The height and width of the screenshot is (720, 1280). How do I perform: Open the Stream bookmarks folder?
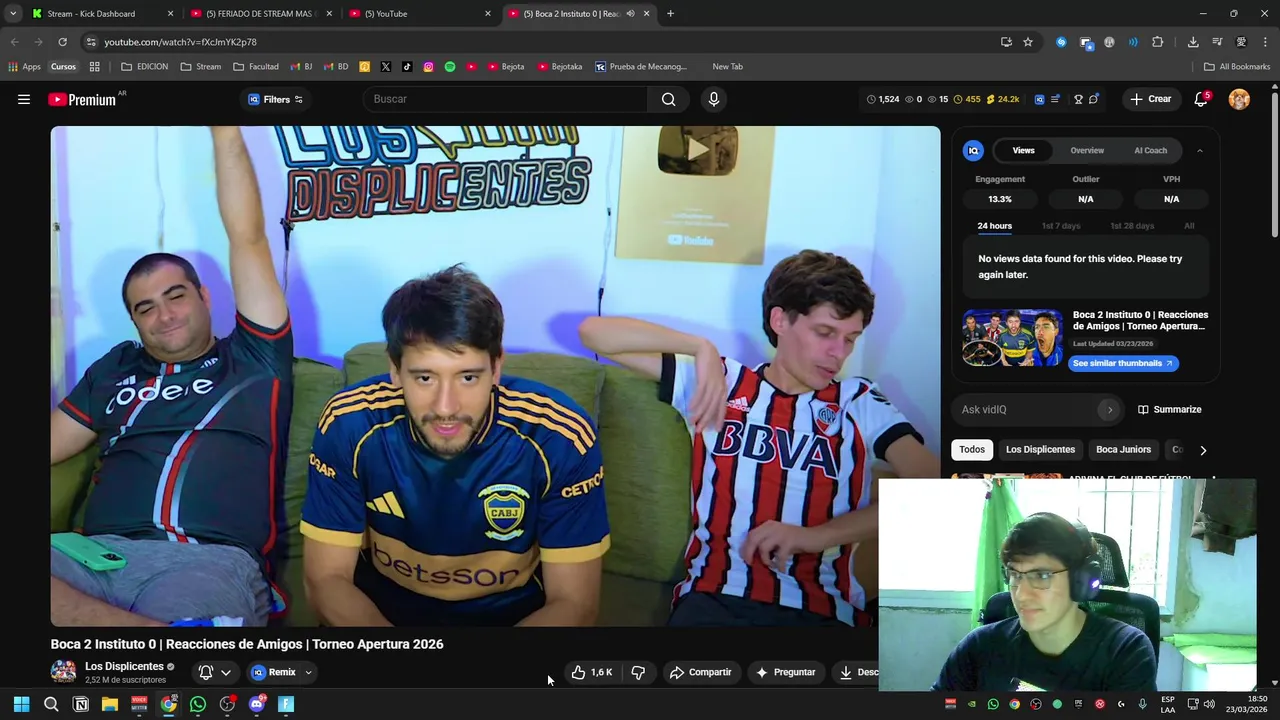[x=201, y=67]
